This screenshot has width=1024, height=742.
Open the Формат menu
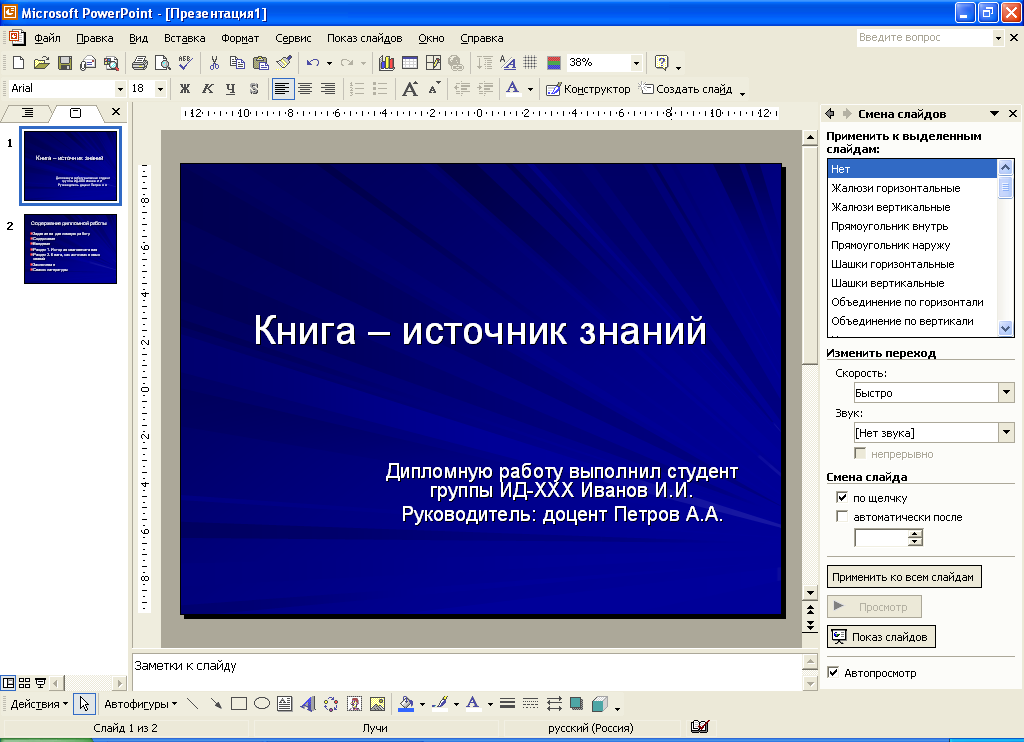(x=240, y=38)
